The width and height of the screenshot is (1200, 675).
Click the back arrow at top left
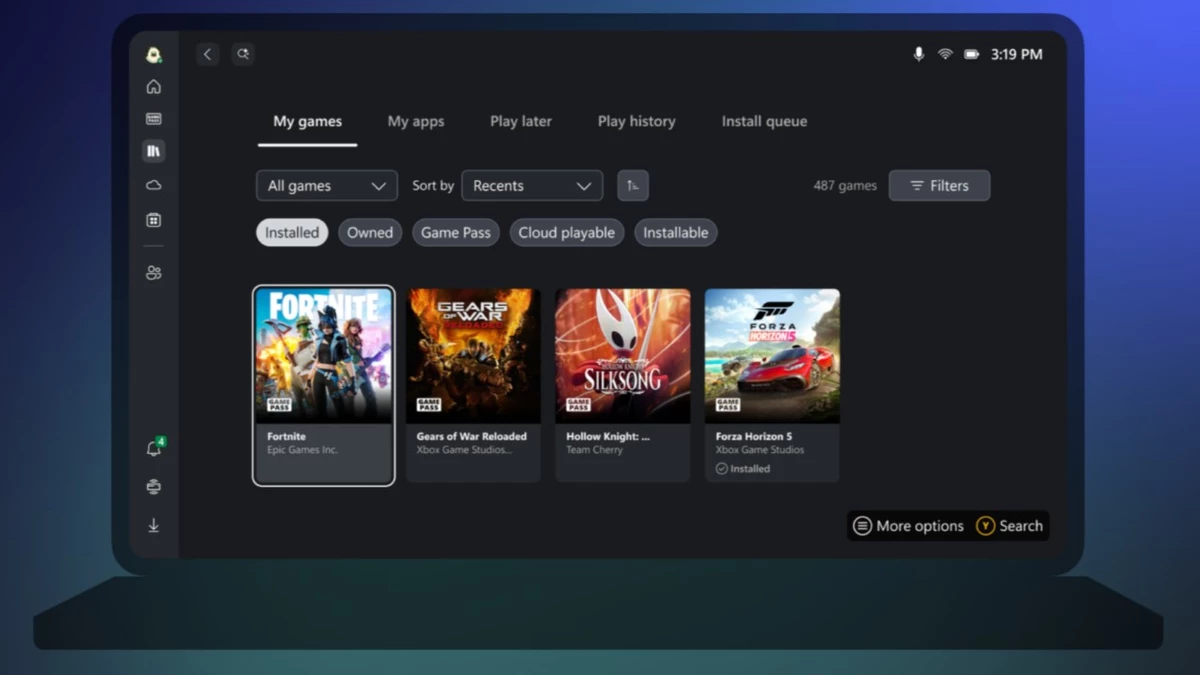click(x=207, y=54)
